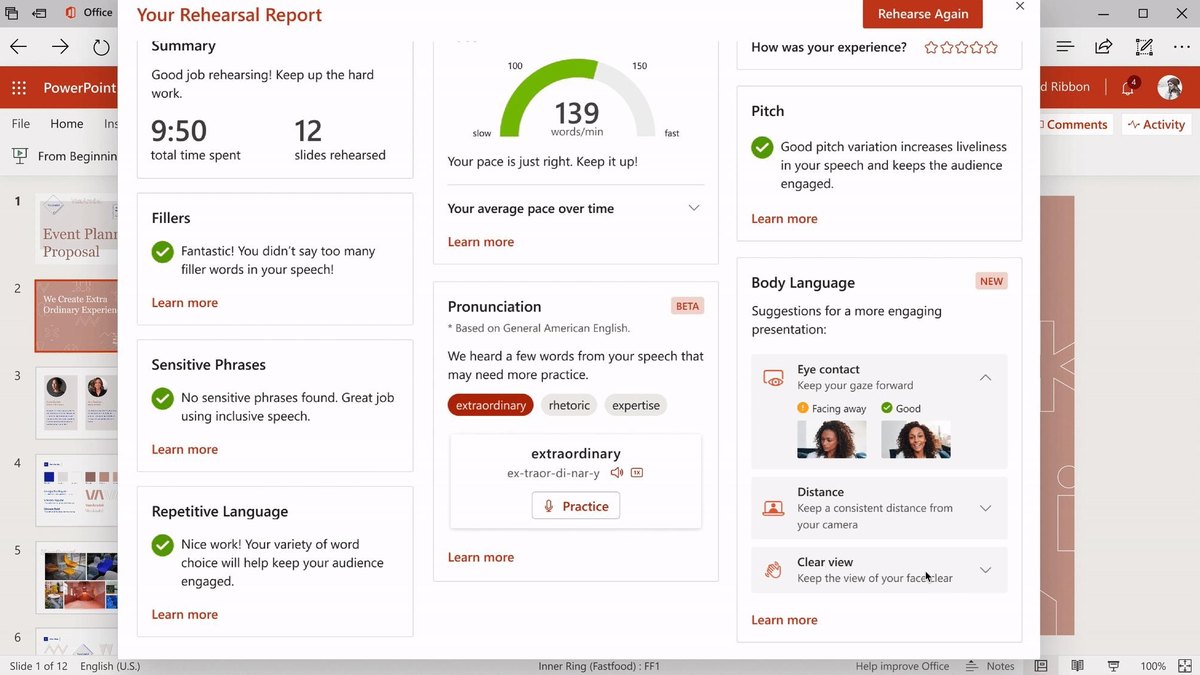Image resolution: width=1200 pixels, height=675 pixels.
Task: Expand the Clear view suggestion chevron
Action: tap(985, 570)
